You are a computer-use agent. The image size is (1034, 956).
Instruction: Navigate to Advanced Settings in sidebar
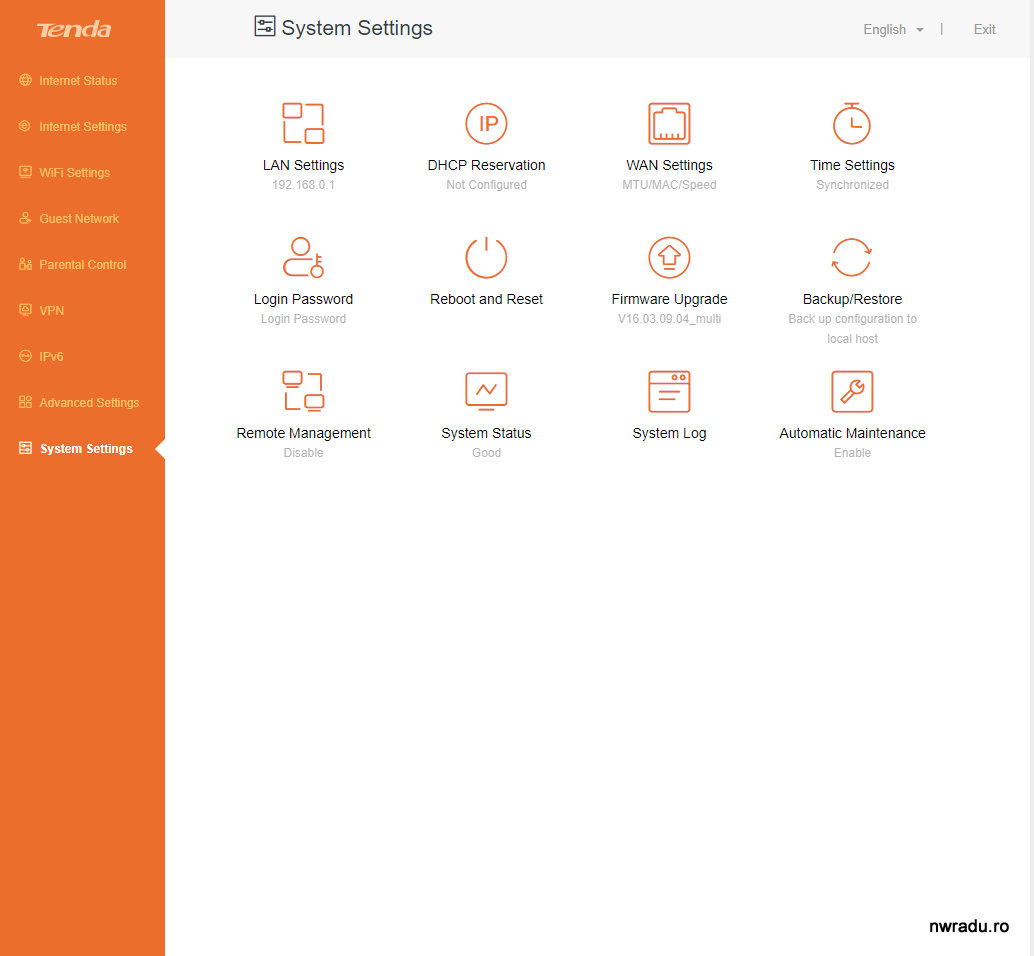click(x=89, y=403)
